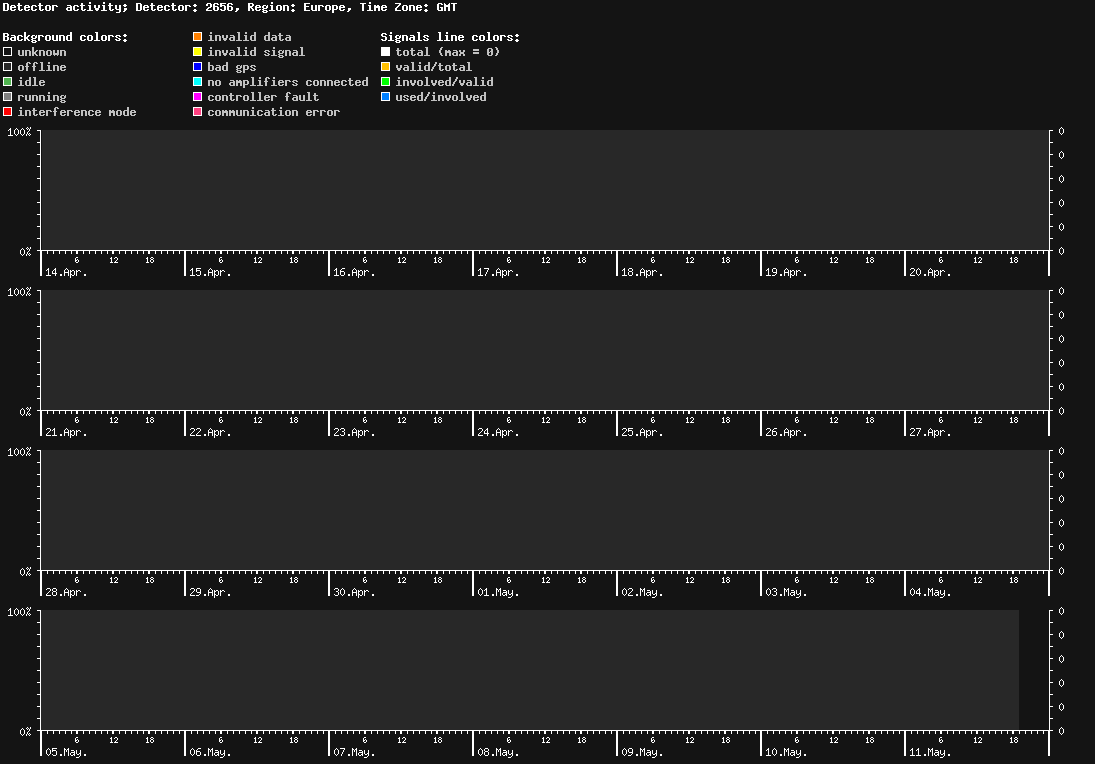The height and width of the screenshot is (764, 1095).
Task: Click the 30.Apr. date label
Action: [354, 592]
